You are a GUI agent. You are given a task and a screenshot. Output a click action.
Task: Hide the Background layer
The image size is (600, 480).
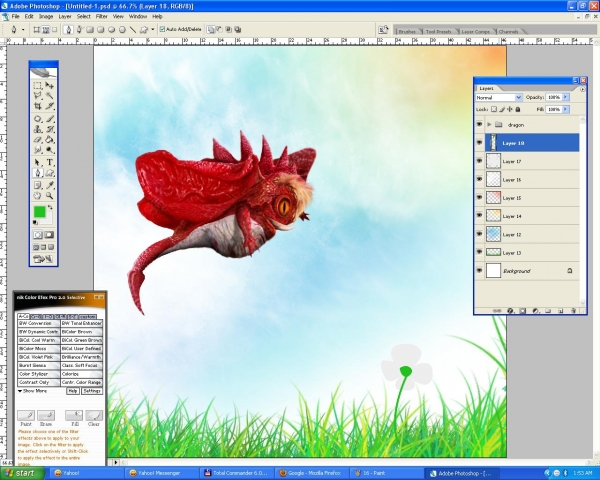coord(479,270)
